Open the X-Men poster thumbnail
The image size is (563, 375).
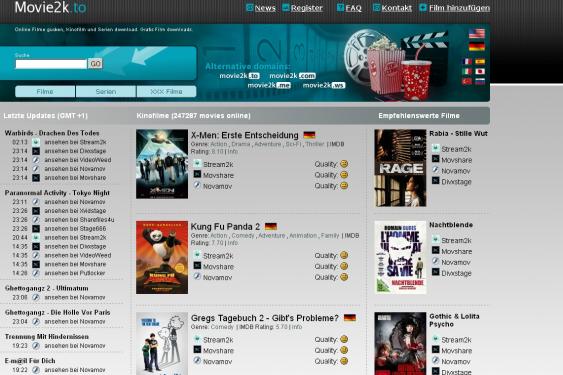[x=162, y=164]
